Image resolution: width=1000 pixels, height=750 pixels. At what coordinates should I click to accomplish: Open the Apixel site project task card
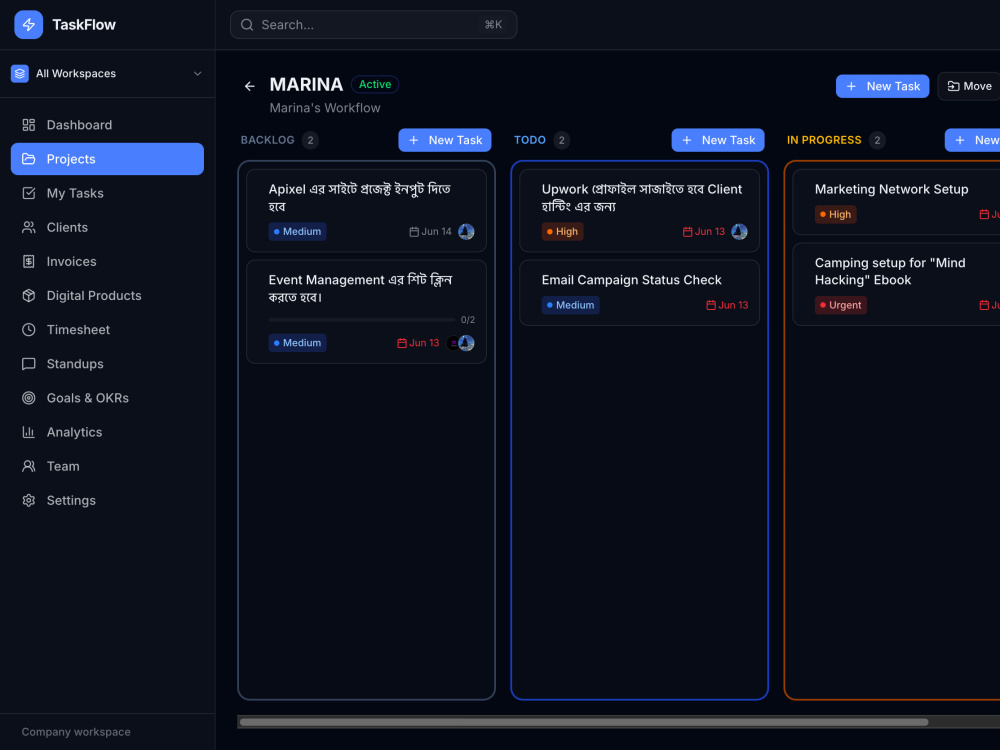366,210
